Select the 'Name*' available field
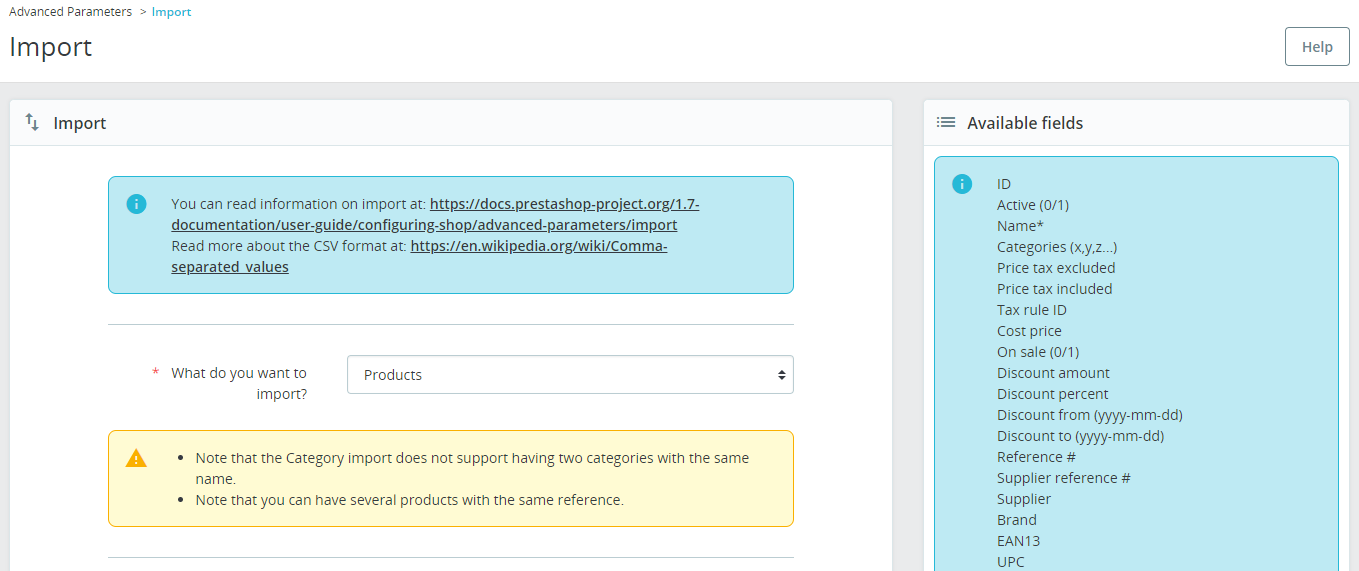Image resolution: width=1359 pixels, height=571 pixels. (1020, 226)
